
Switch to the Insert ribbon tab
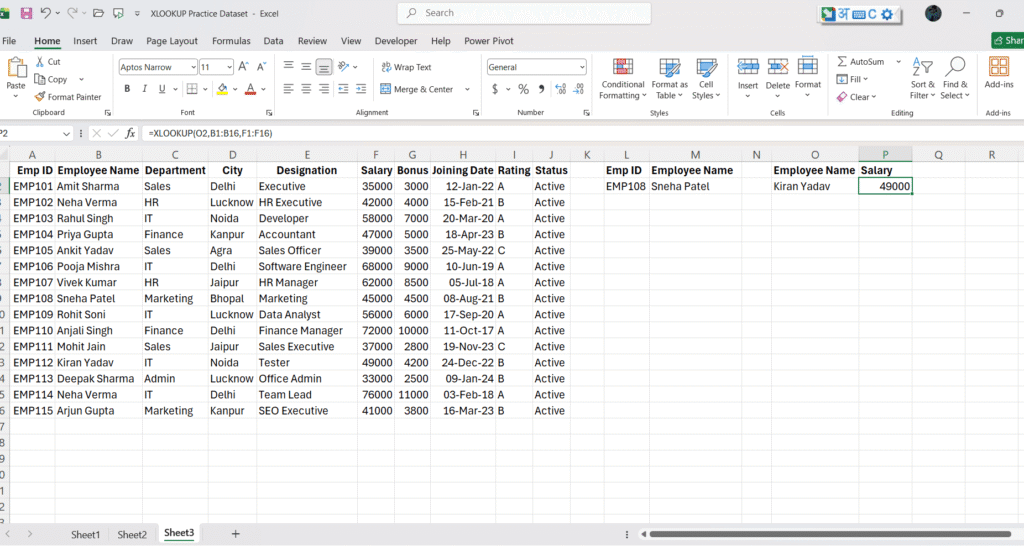85,40
